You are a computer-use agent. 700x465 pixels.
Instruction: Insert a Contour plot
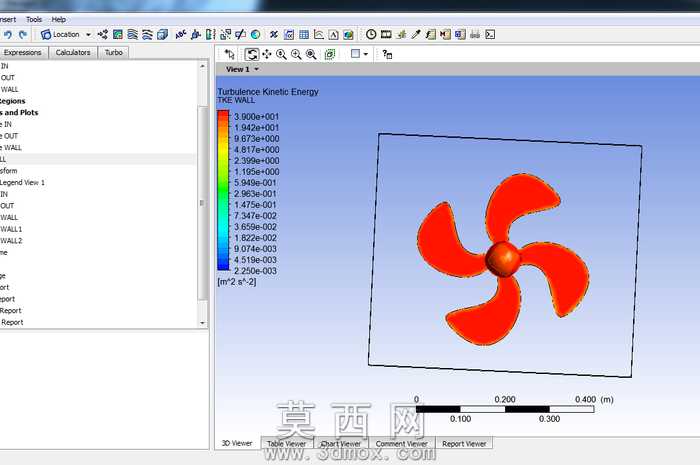click(117, 34)
